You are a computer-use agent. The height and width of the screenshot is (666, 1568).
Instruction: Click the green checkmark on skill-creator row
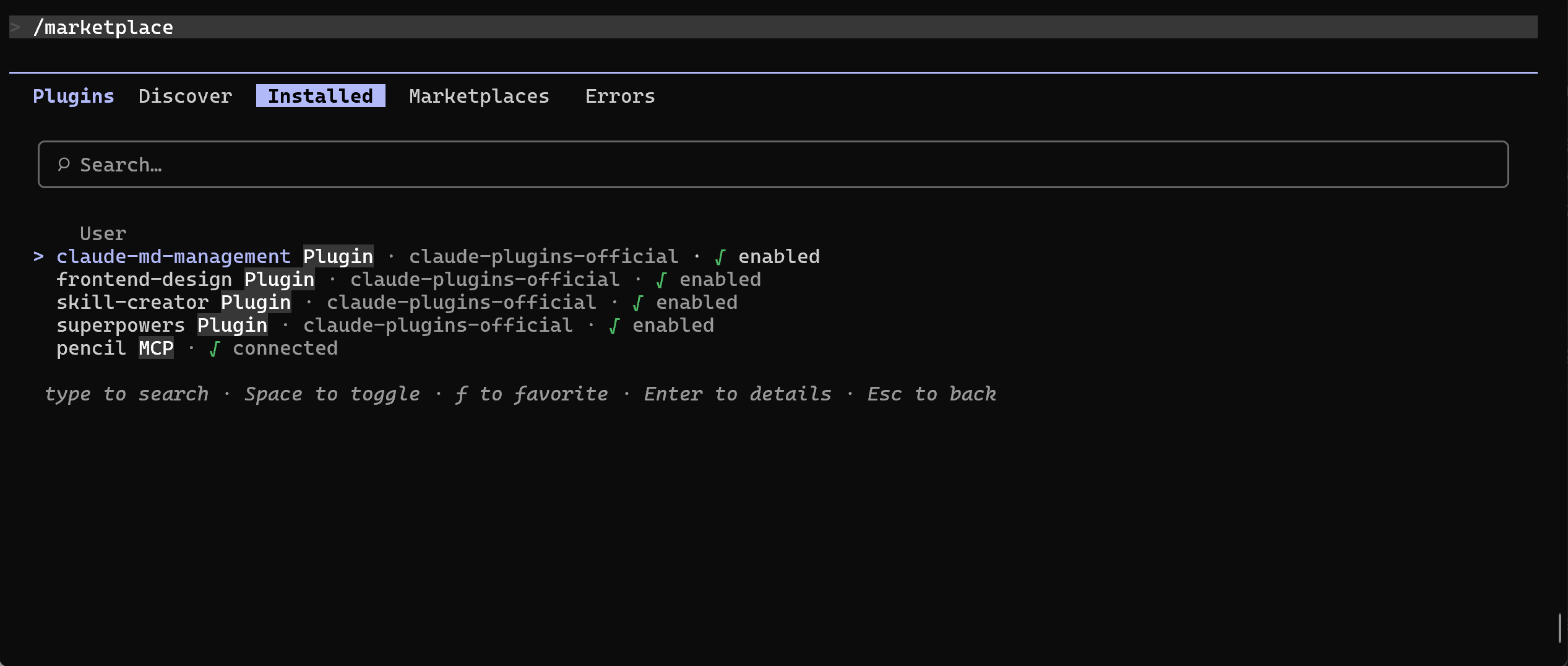[x=638, y=303]
